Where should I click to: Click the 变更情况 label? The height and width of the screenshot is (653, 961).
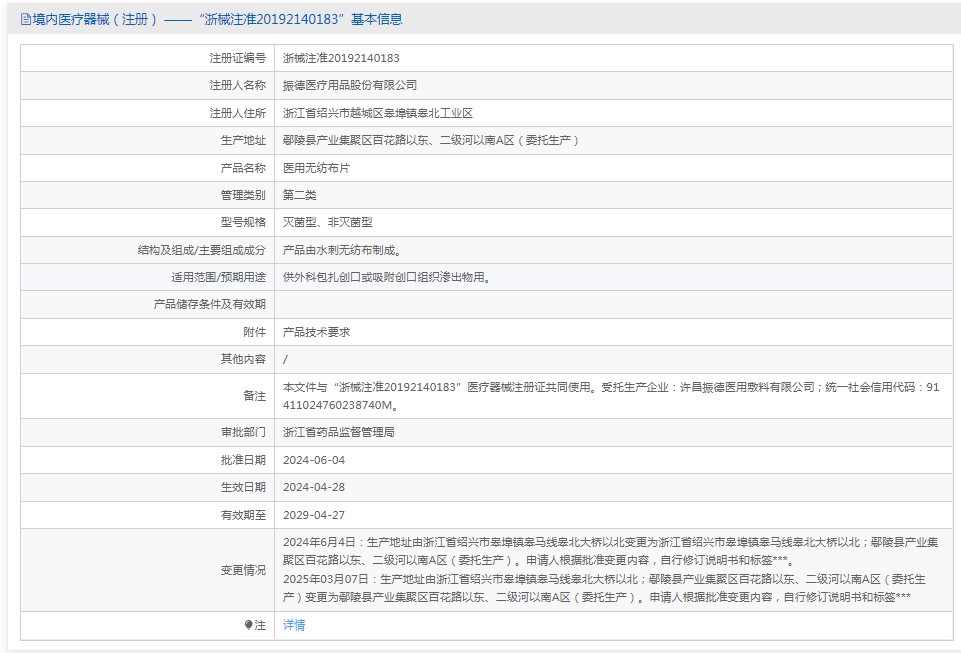[x=243, y=570]
